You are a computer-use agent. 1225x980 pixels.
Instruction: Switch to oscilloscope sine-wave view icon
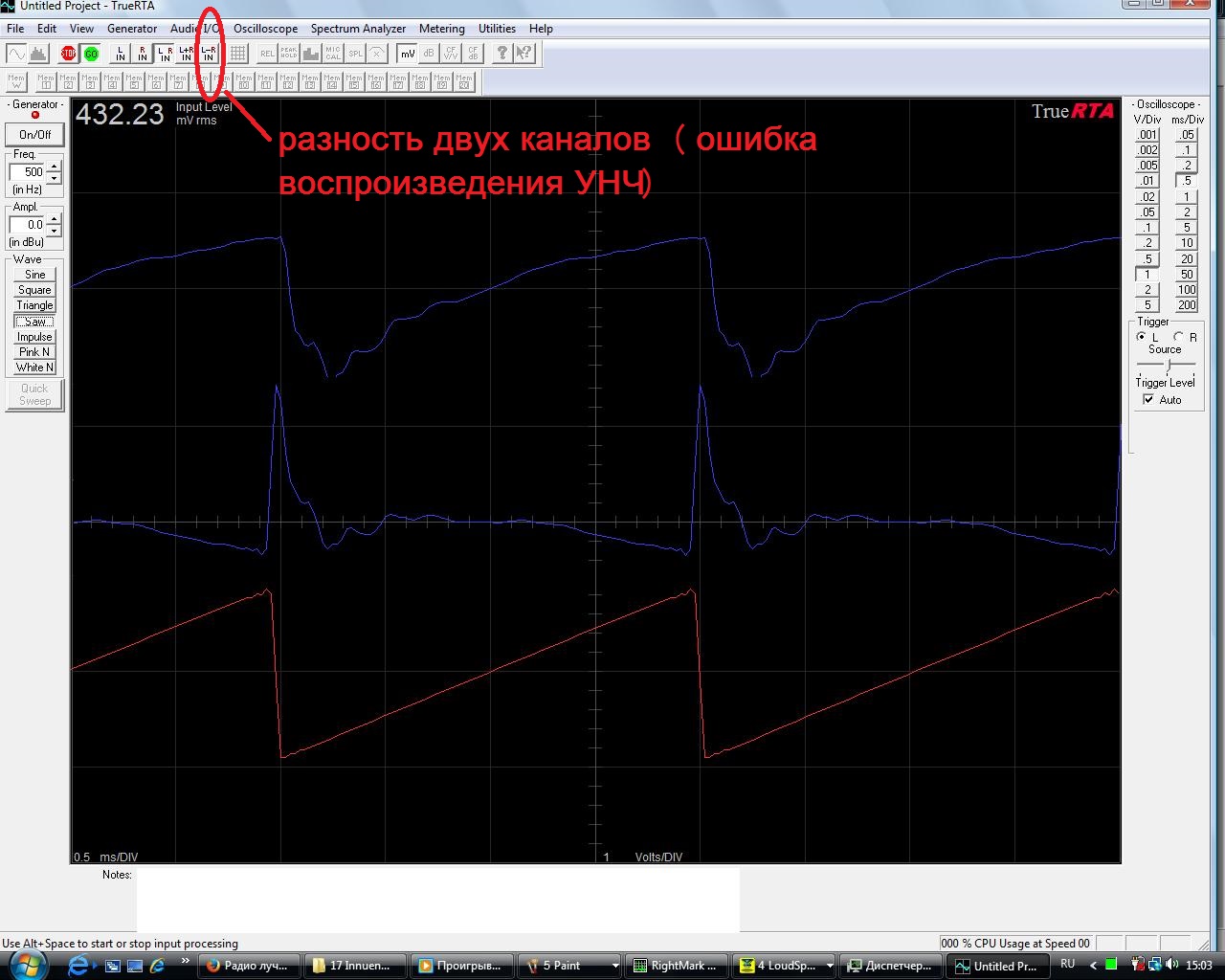coord(17,54)
